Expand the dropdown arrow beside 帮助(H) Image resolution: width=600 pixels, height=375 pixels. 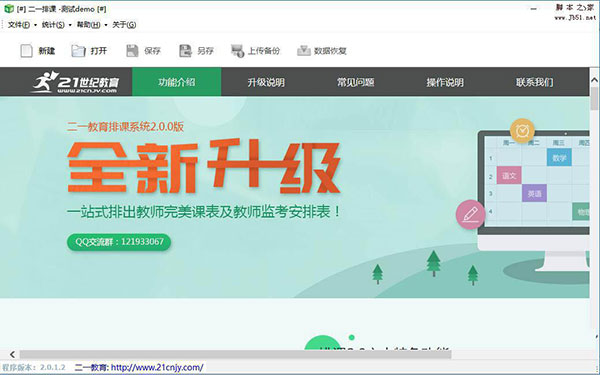(106, 25)
